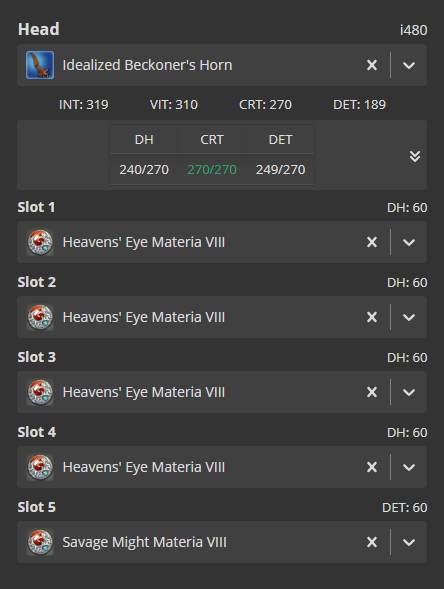The height and width of the screenshot is (589, 444).
Task: Click the Slot 3 materia icon
Action: [x=40, y=392]
